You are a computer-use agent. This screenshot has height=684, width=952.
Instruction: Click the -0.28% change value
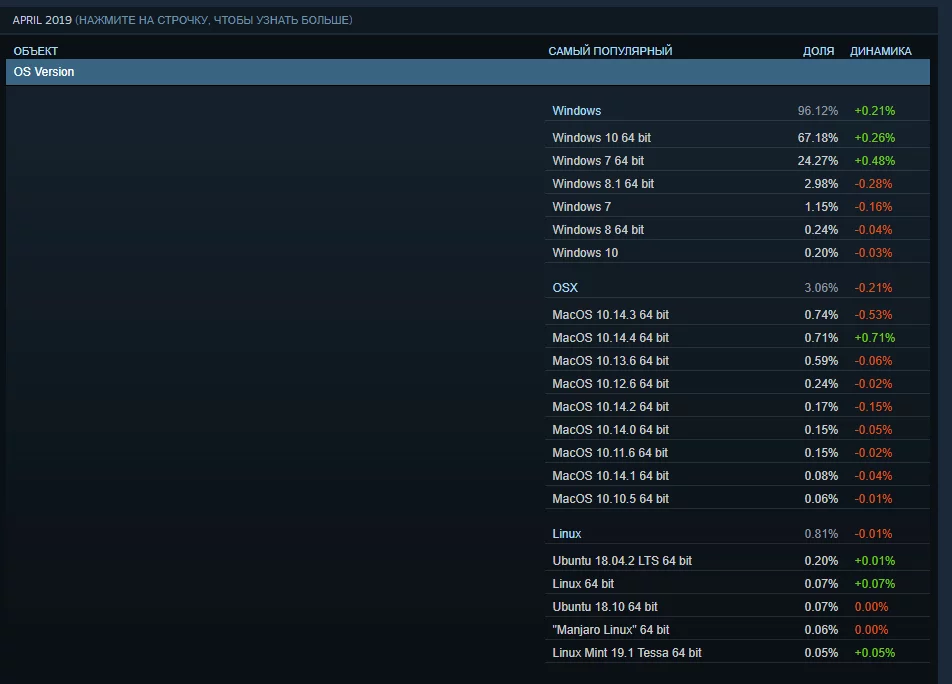[873, 184]
